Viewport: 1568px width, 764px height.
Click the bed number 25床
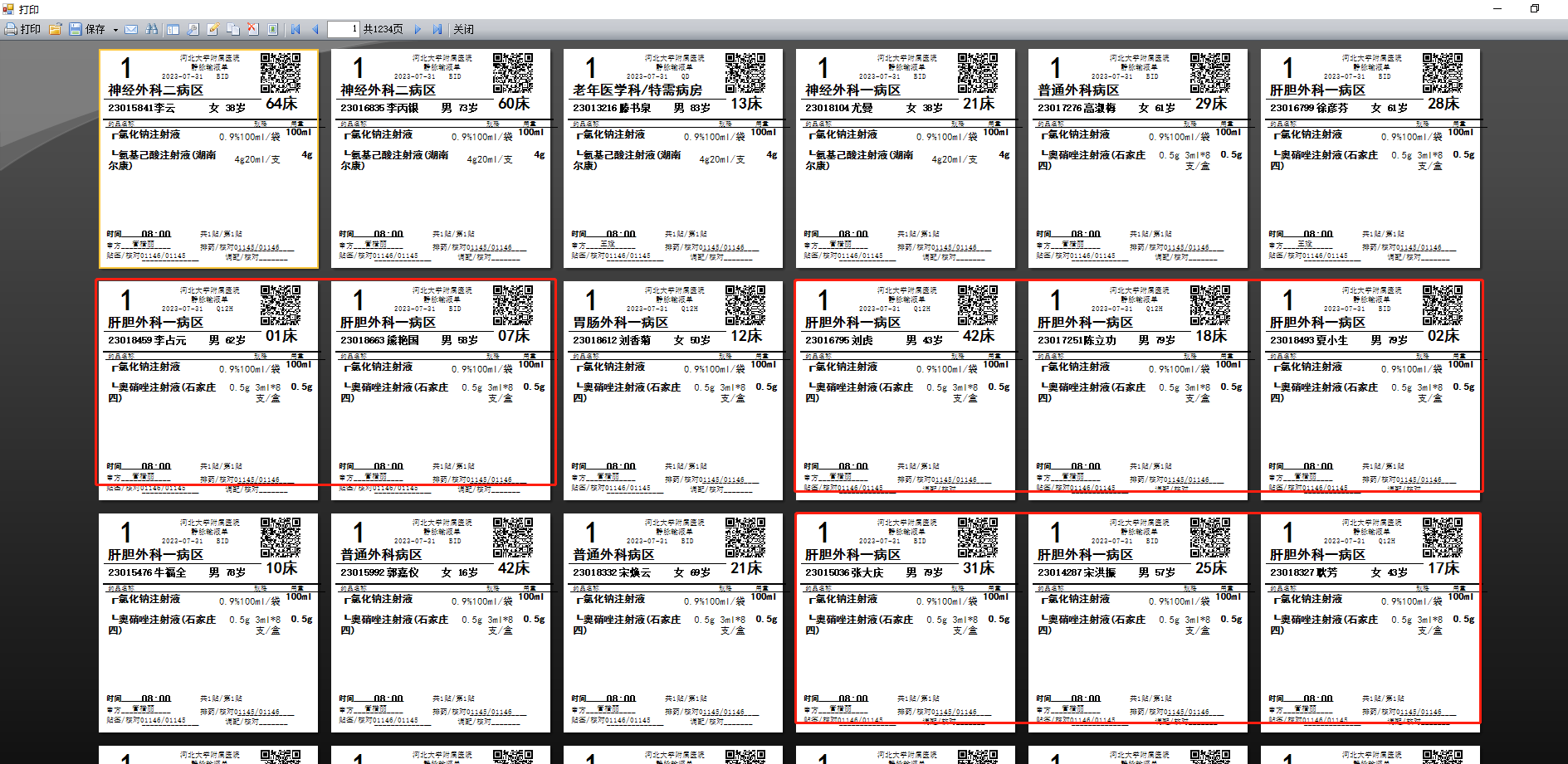[x=1211, y=568]
